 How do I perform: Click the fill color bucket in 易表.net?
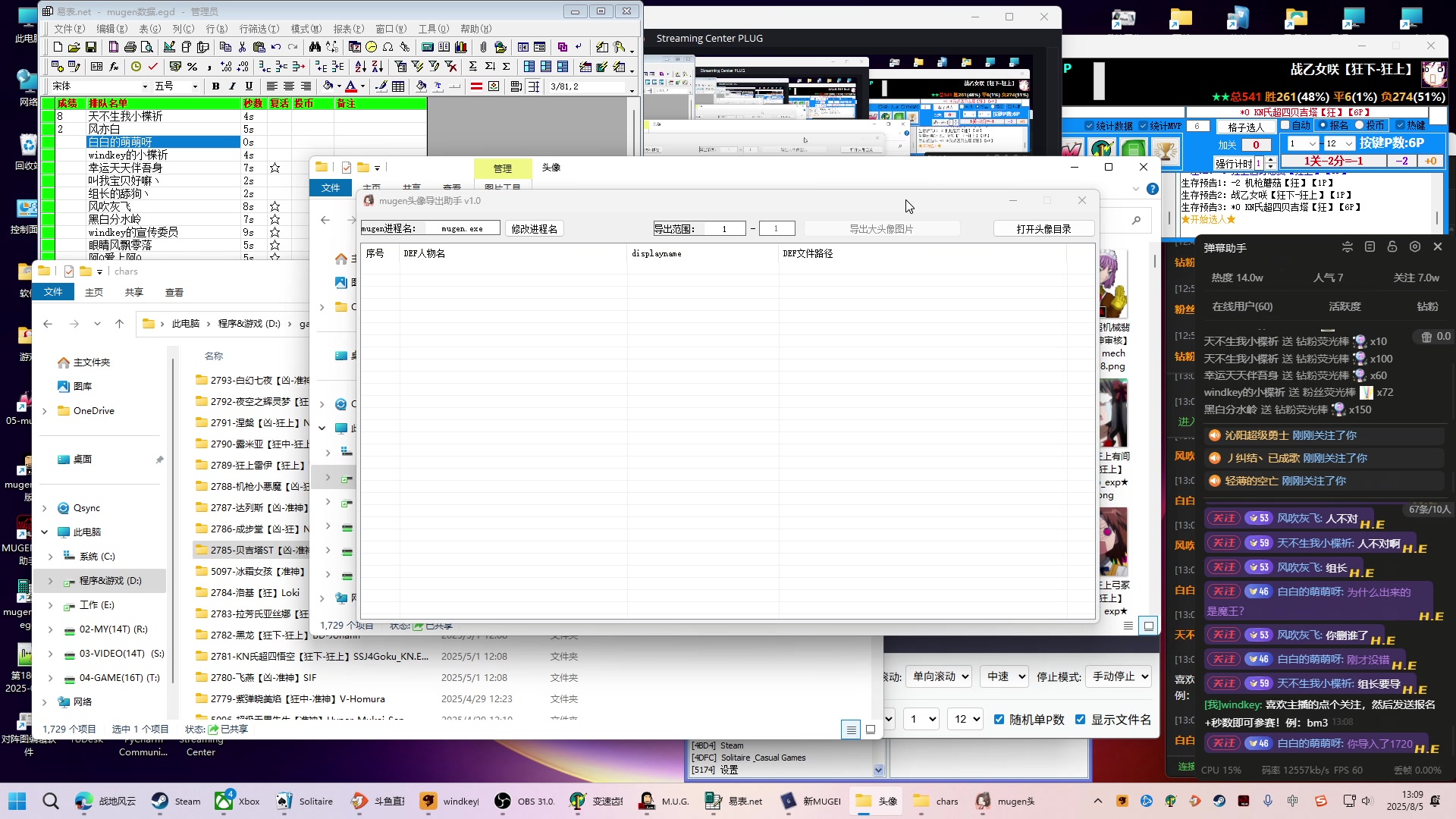coord(328,86)
